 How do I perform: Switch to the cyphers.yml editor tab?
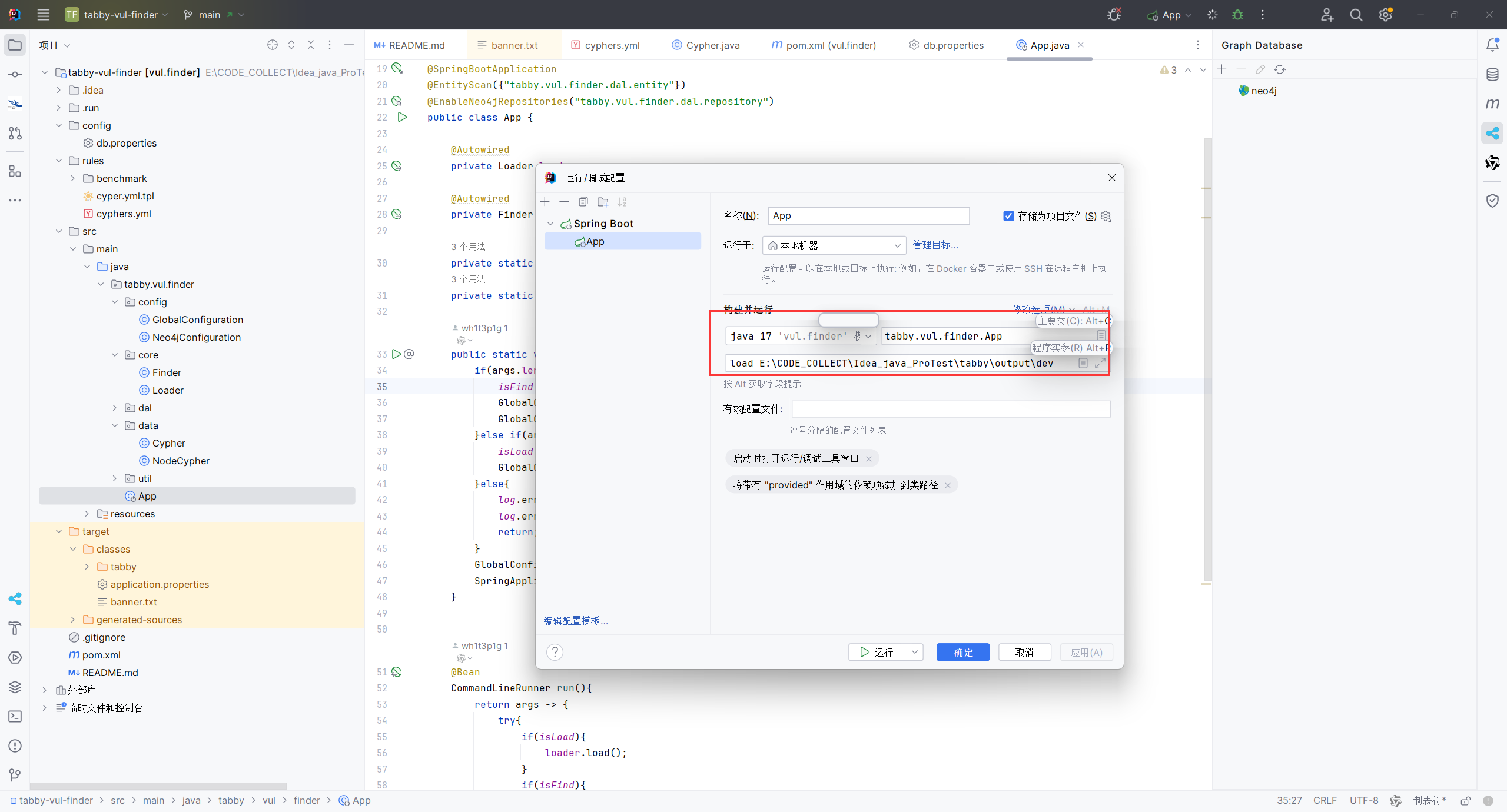[x=612, y=45]
